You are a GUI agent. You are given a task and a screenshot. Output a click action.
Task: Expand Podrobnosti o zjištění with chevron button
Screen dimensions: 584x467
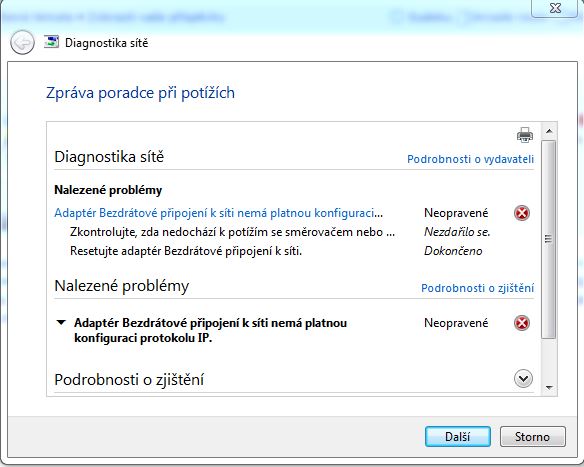pos(523,379)
